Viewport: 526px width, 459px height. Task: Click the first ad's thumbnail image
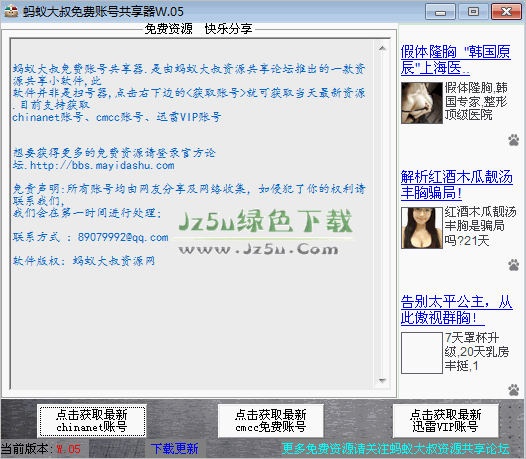click(422, 103)
